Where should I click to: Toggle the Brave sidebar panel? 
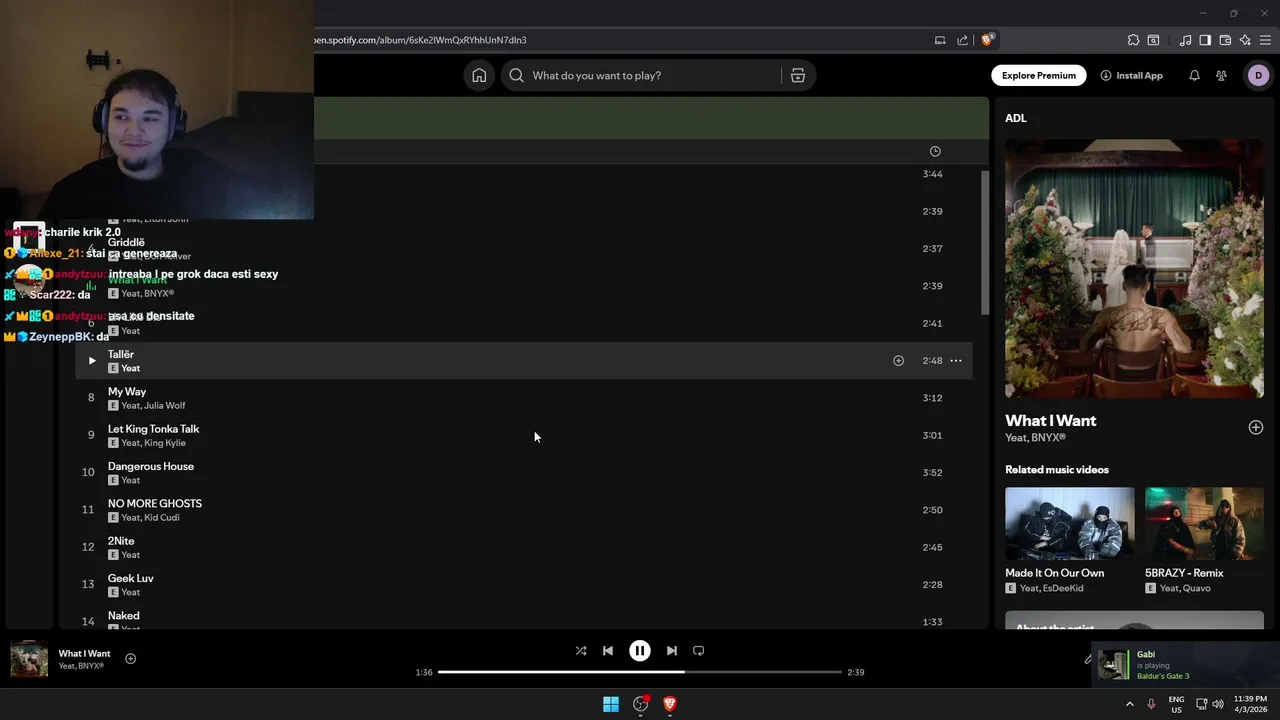click(1205, 40)
